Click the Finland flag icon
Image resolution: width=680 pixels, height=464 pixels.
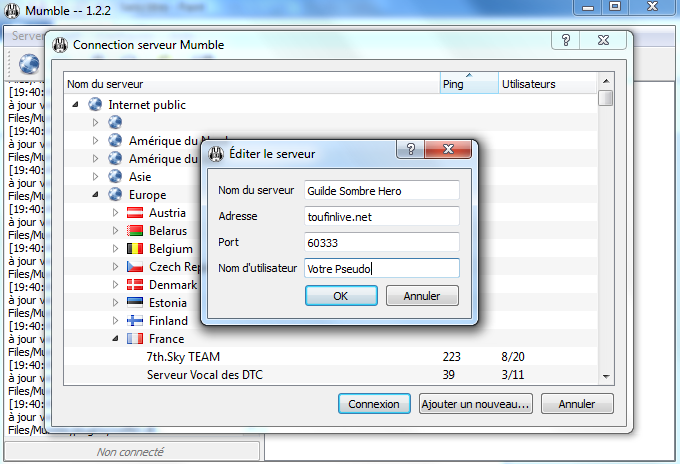tap(135, 320)
